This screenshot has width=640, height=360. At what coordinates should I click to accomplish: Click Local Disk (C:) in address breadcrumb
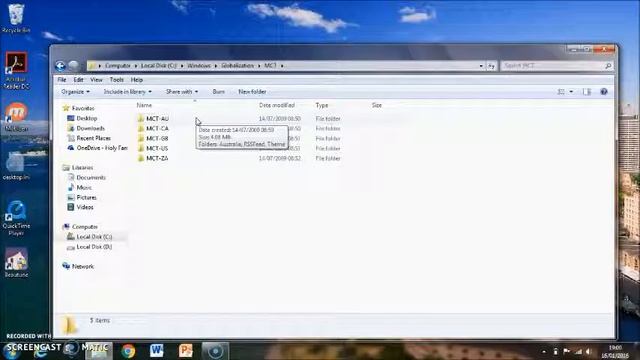pos(159,66)
